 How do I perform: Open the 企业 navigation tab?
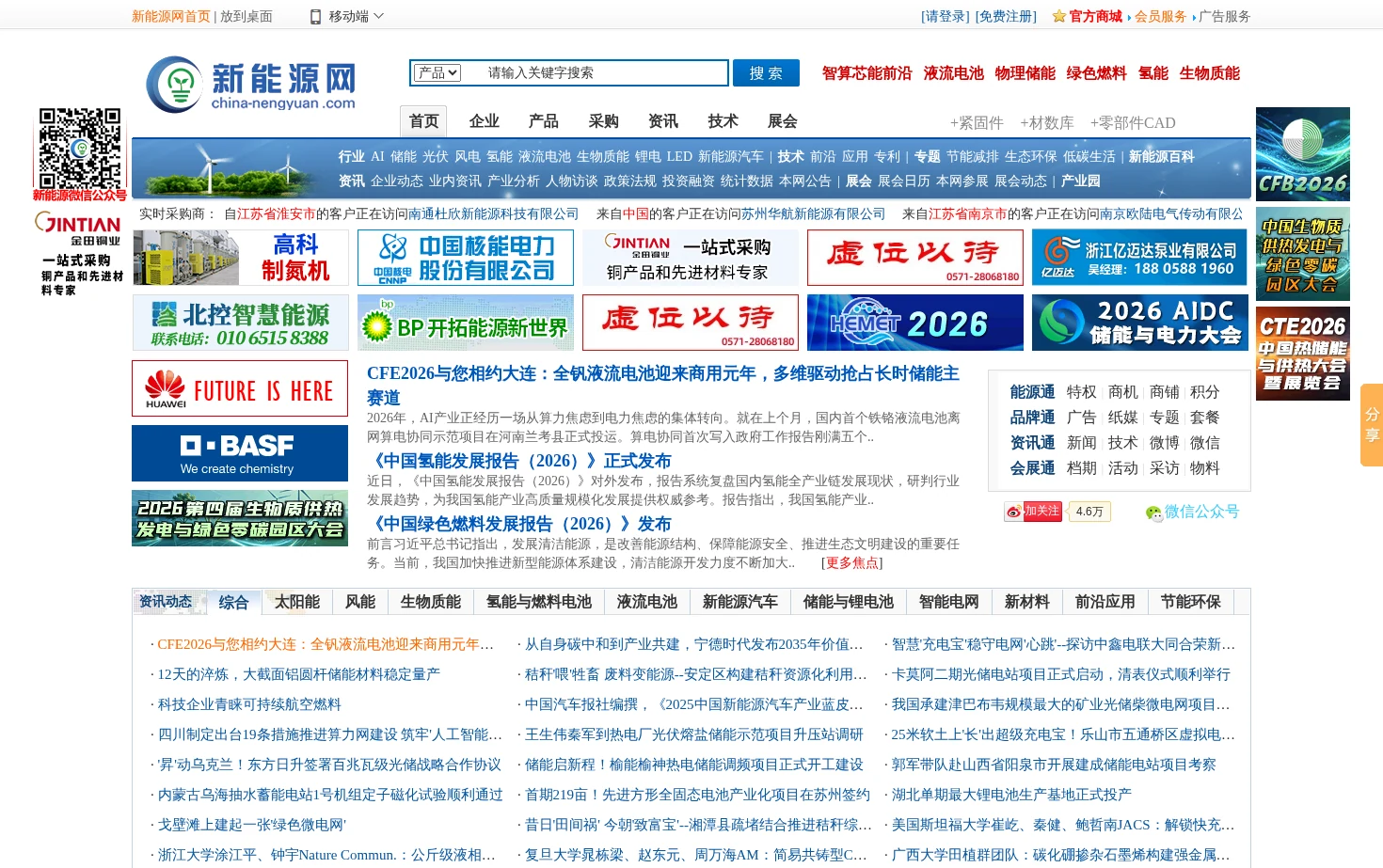[485, 120]
